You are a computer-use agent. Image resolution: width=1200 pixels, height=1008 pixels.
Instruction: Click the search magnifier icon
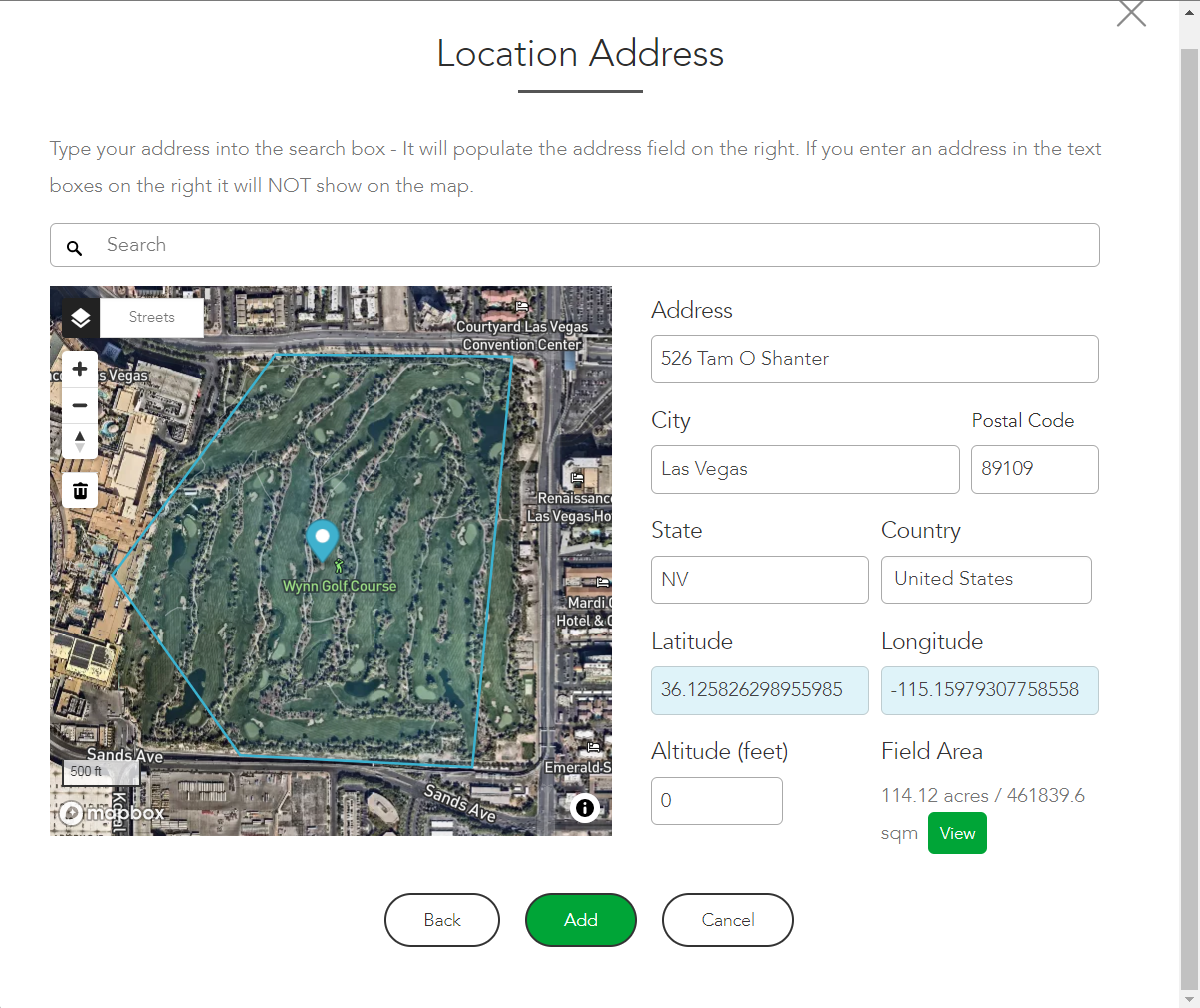(x=74, y=247)
